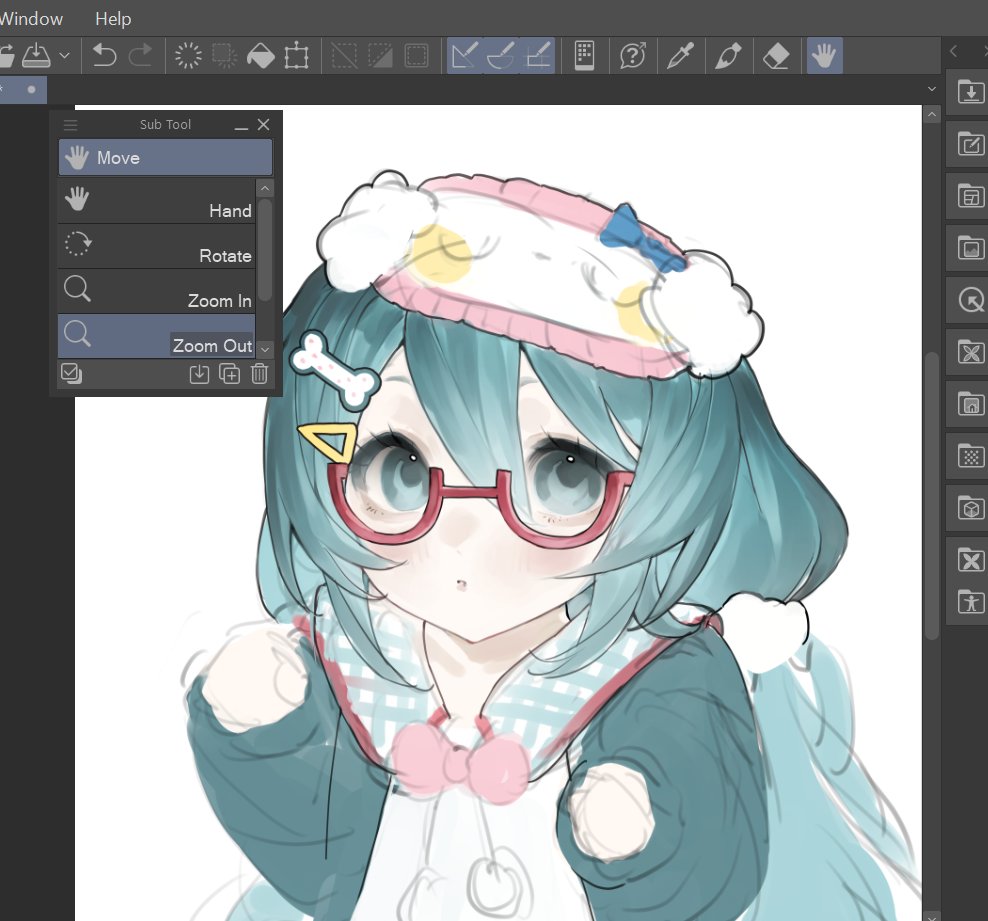This screenshot has height=921, width=988.
Task: Open material folder with frame layout icon
Action: coord(970,197)
